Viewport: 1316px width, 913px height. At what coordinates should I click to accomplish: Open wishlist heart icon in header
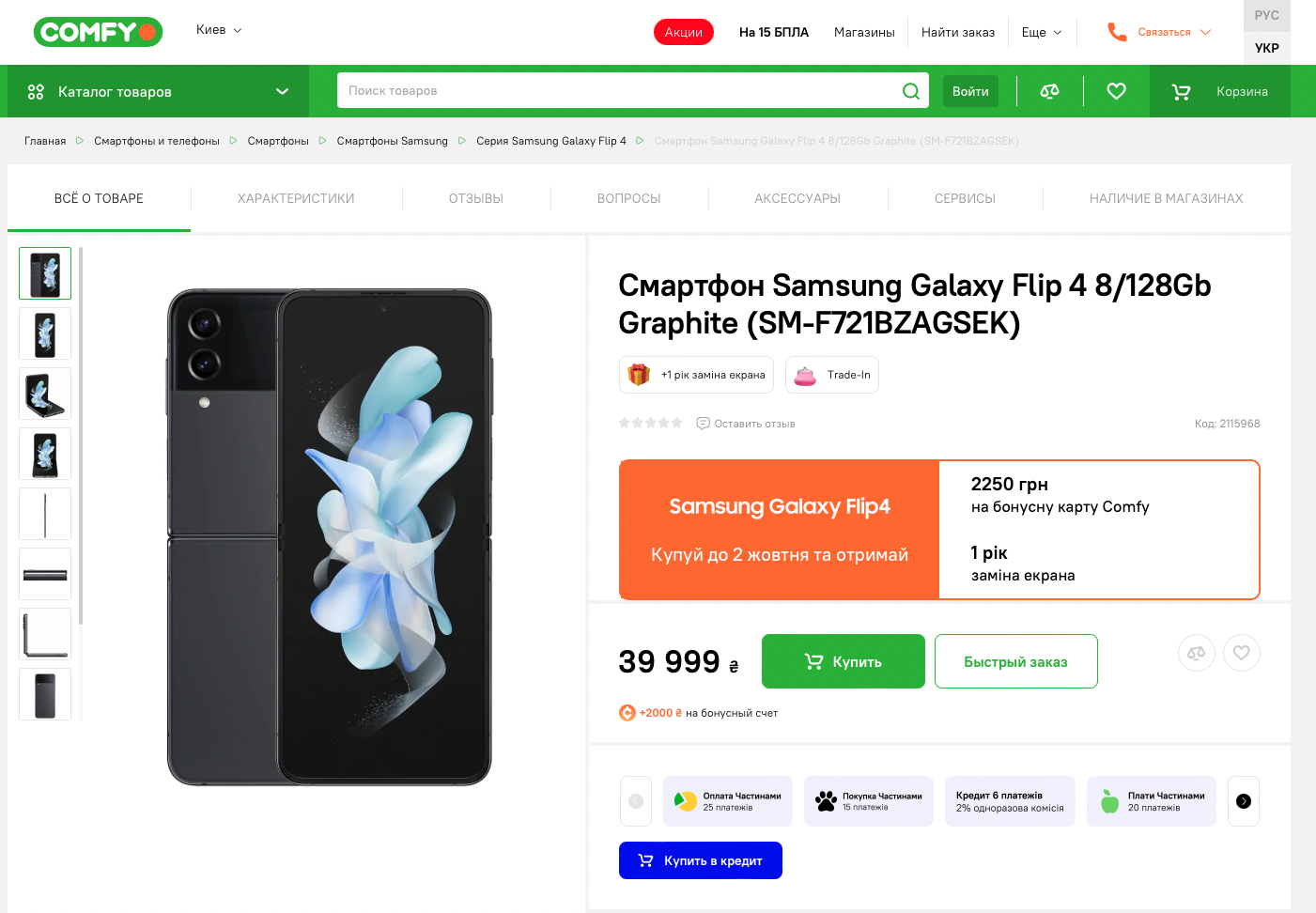click(1116, 91)
